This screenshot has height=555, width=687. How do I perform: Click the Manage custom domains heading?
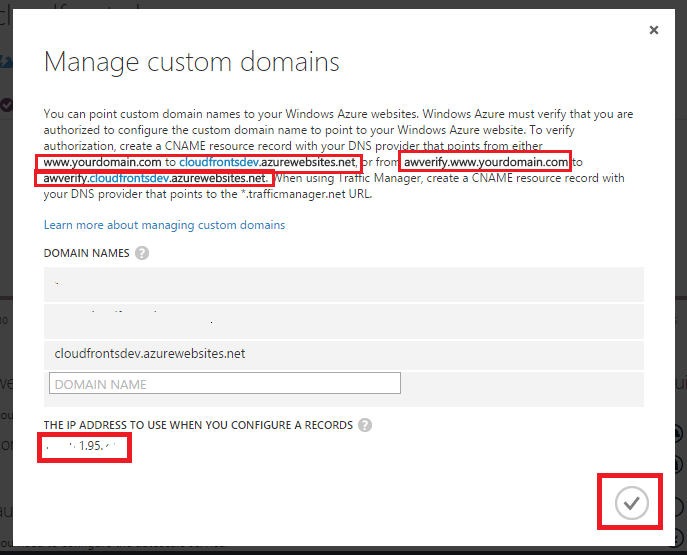[192, 62]
